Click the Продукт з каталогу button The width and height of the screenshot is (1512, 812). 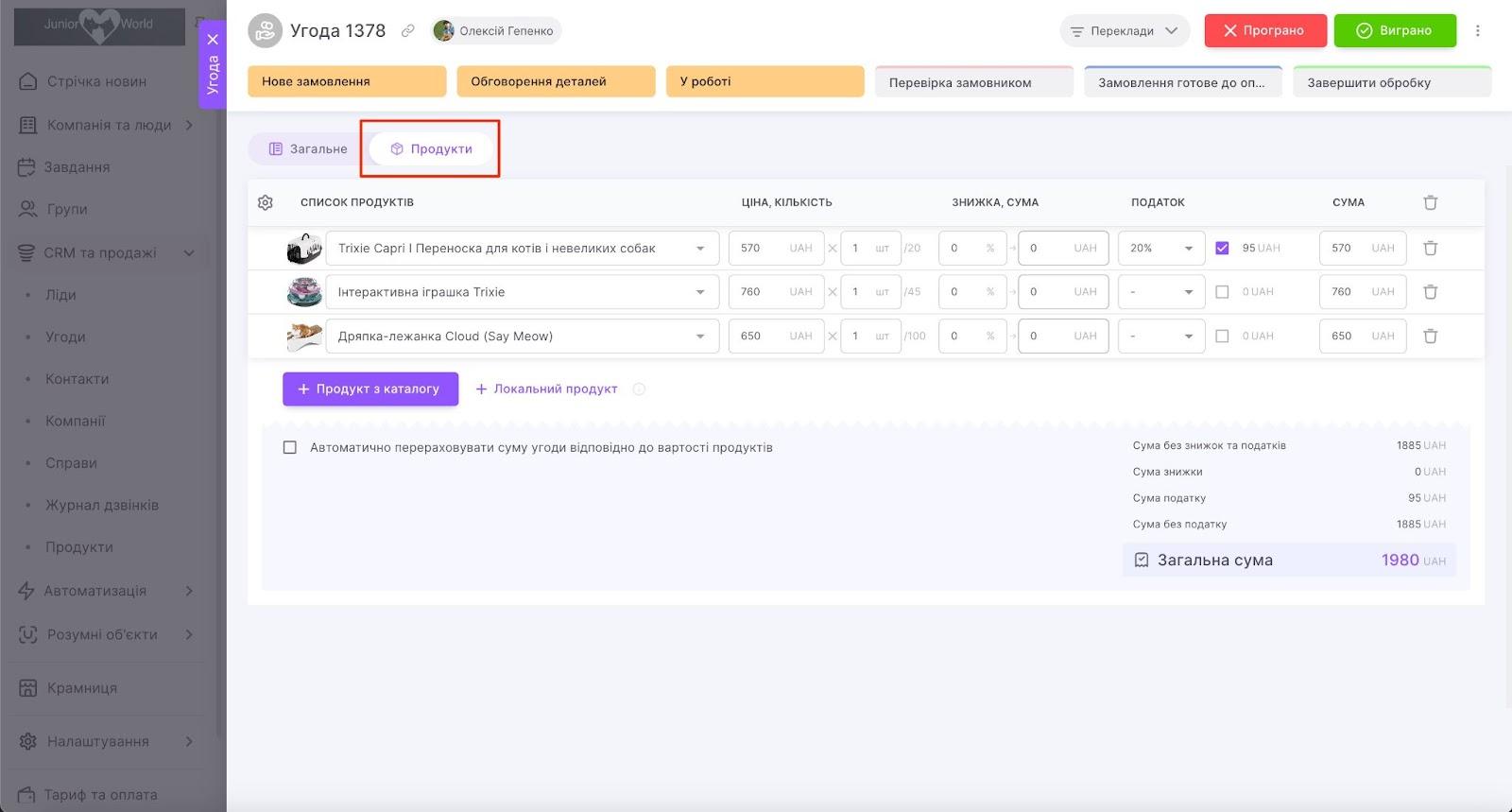369,389
